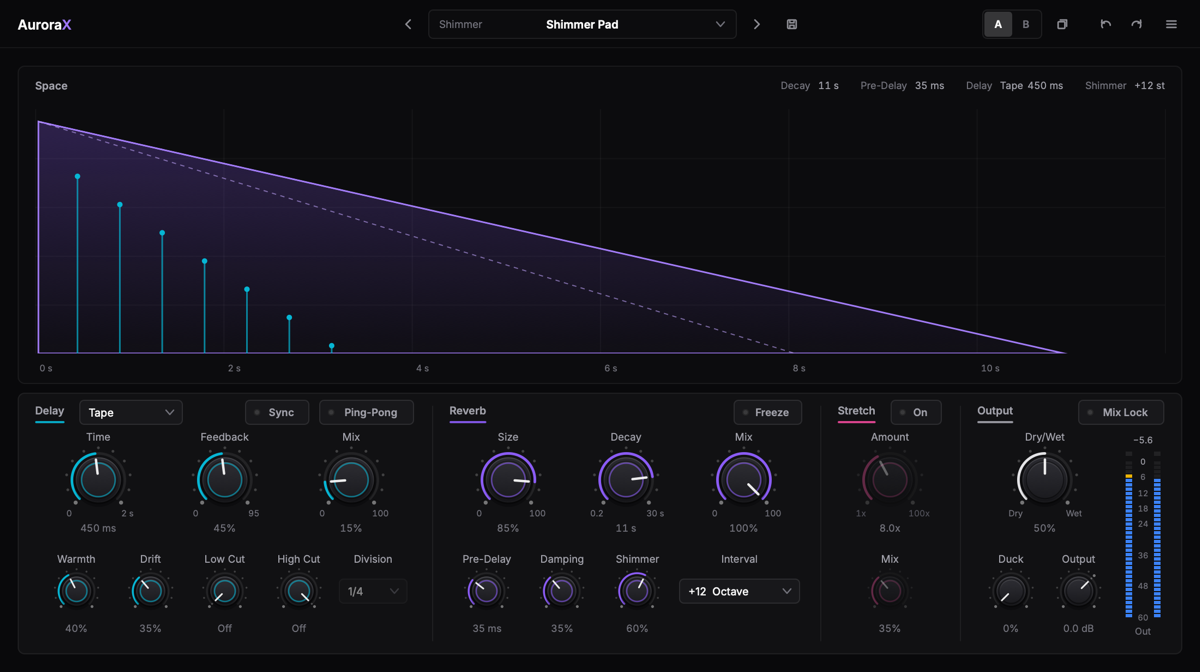Go to the previous preset arrow
Viewport: 1200px width, 672px height.
408,24
